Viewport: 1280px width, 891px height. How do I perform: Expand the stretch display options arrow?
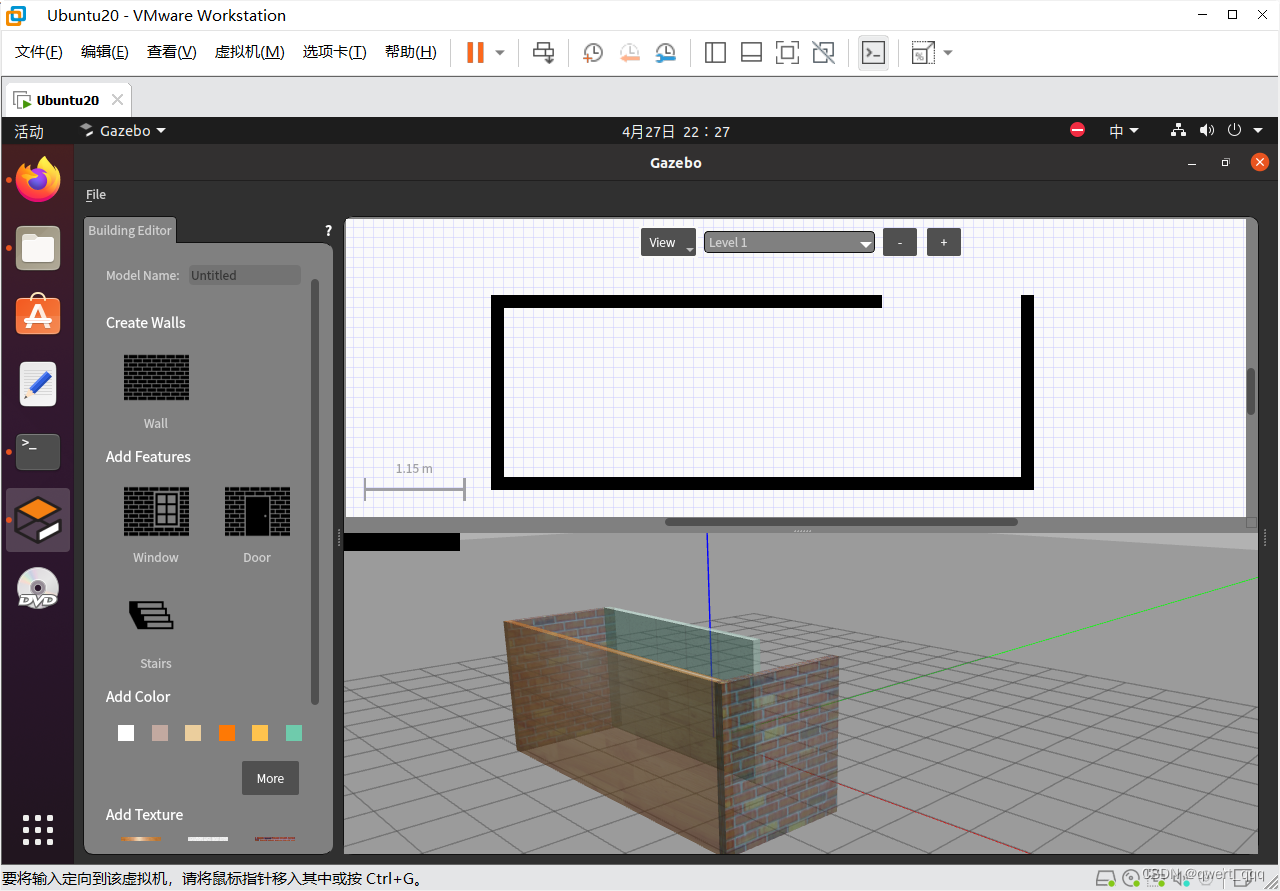point(948,53)
